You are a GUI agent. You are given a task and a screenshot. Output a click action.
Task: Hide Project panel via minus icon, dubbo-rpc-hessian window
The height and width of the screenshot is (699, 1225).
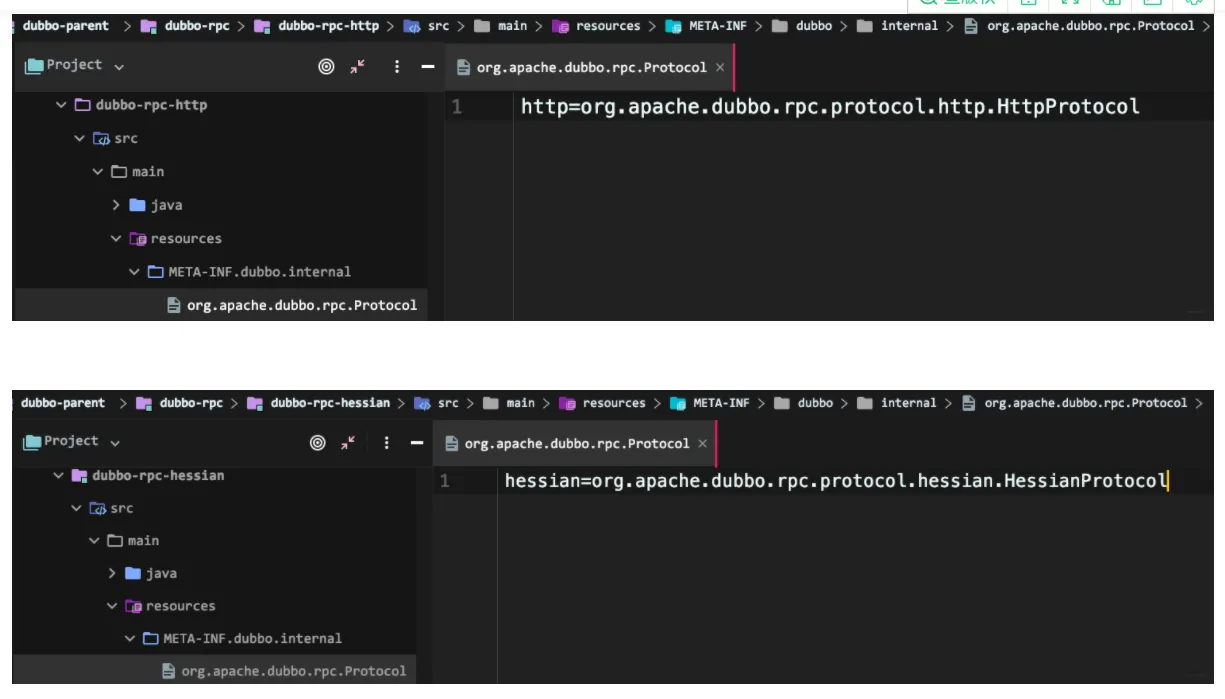[416, 442]
